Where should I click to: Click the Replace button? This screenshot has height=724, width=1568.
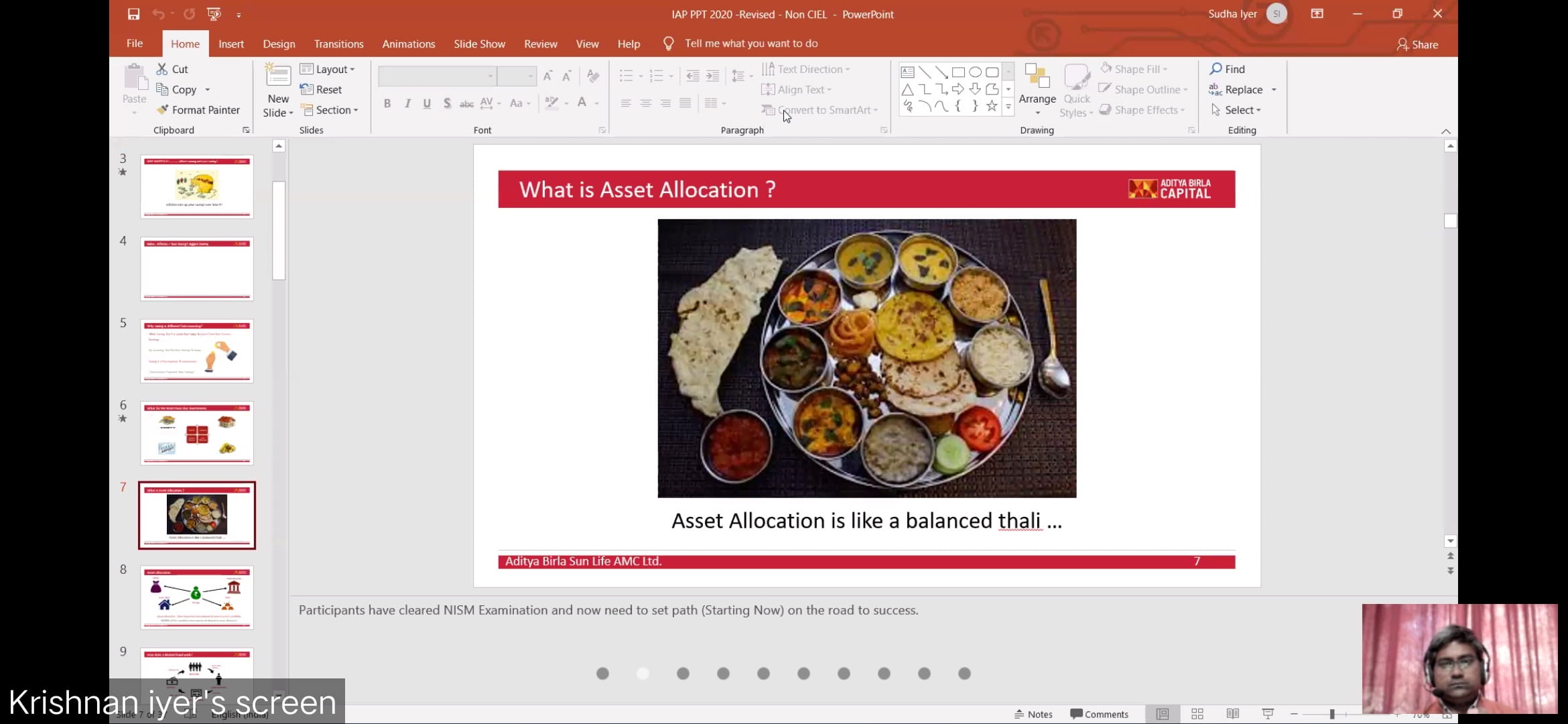(1236, 90)
